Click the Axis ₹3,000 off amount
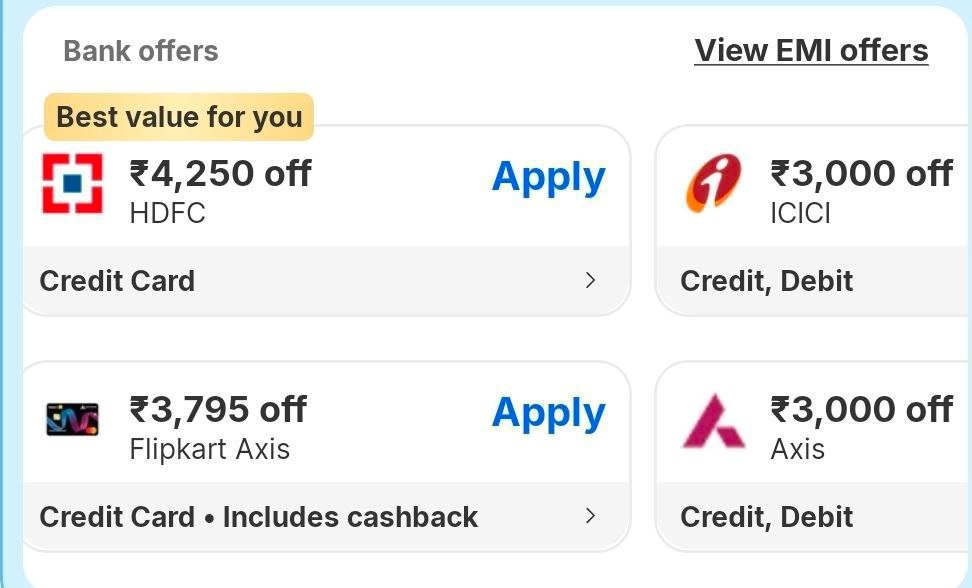Viewport: 972px width, 588px height. click(x=860, y=409)
